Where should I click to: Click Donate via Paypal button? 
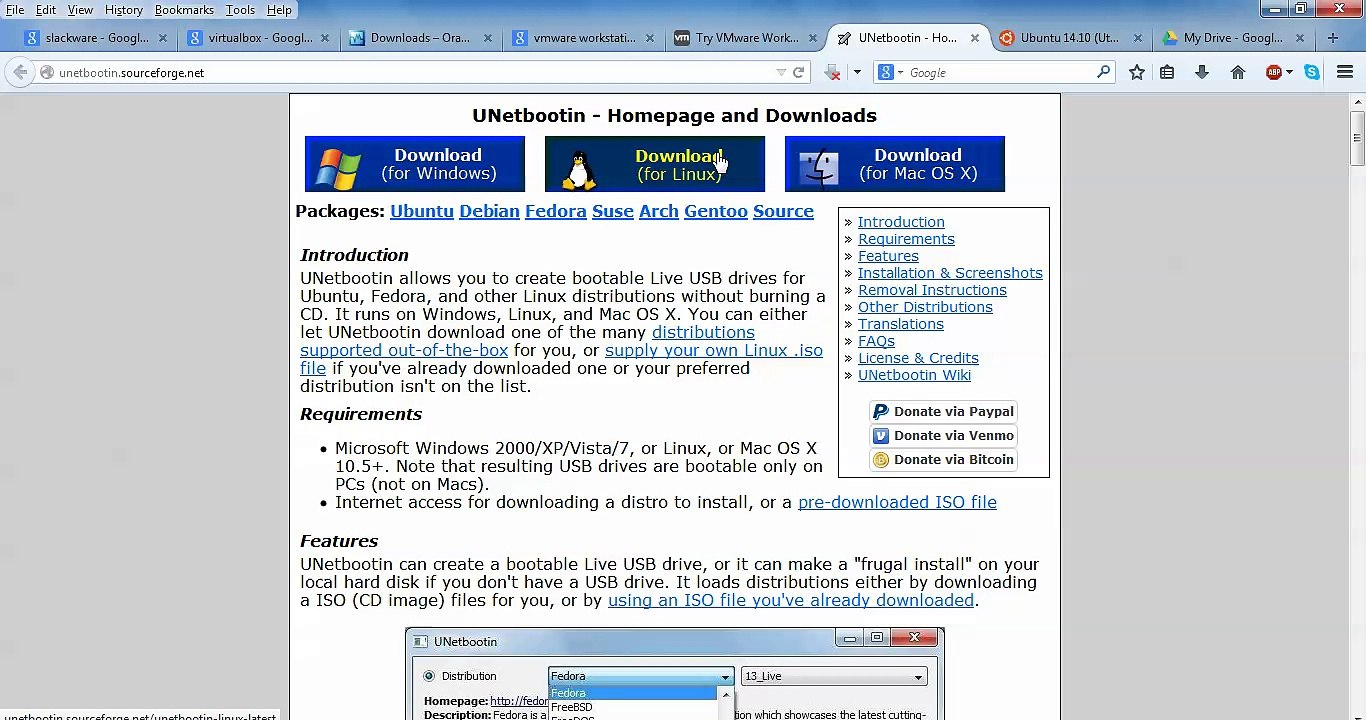(943, 411)
